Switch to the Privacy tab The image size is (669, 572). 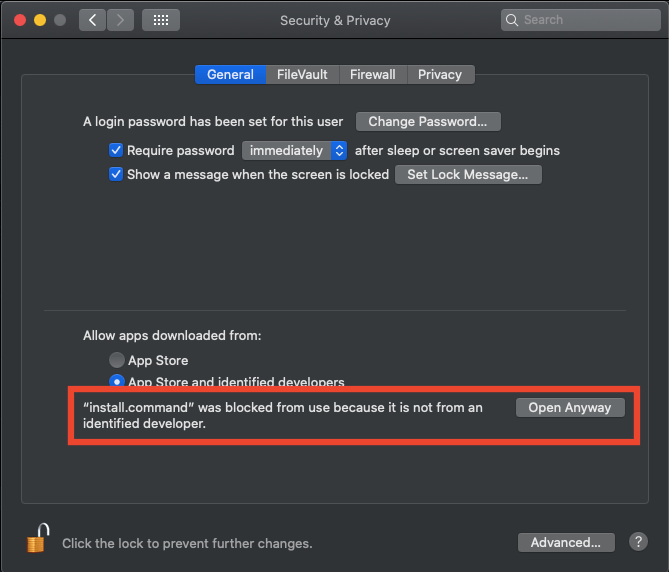(x=440, y=74)
